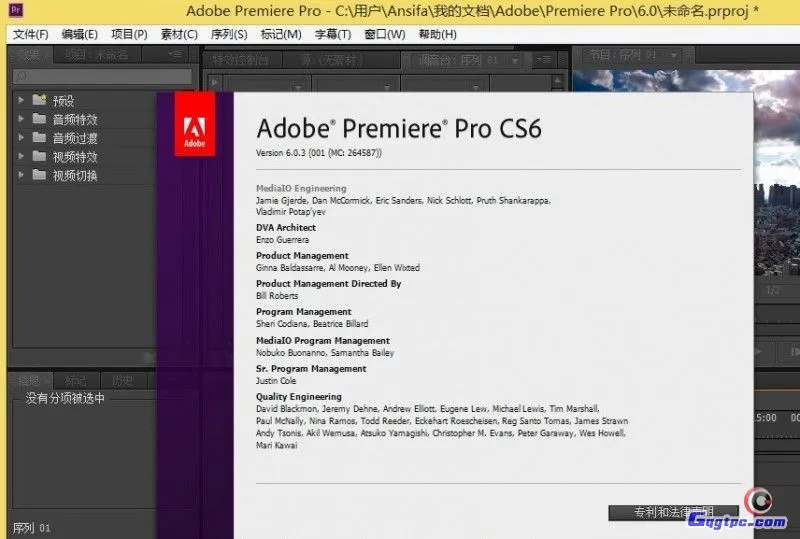The height and width of the screenshot is (539, 800).
Task: Open the effects panel flyout menu icon
Action: click(174, 54)
